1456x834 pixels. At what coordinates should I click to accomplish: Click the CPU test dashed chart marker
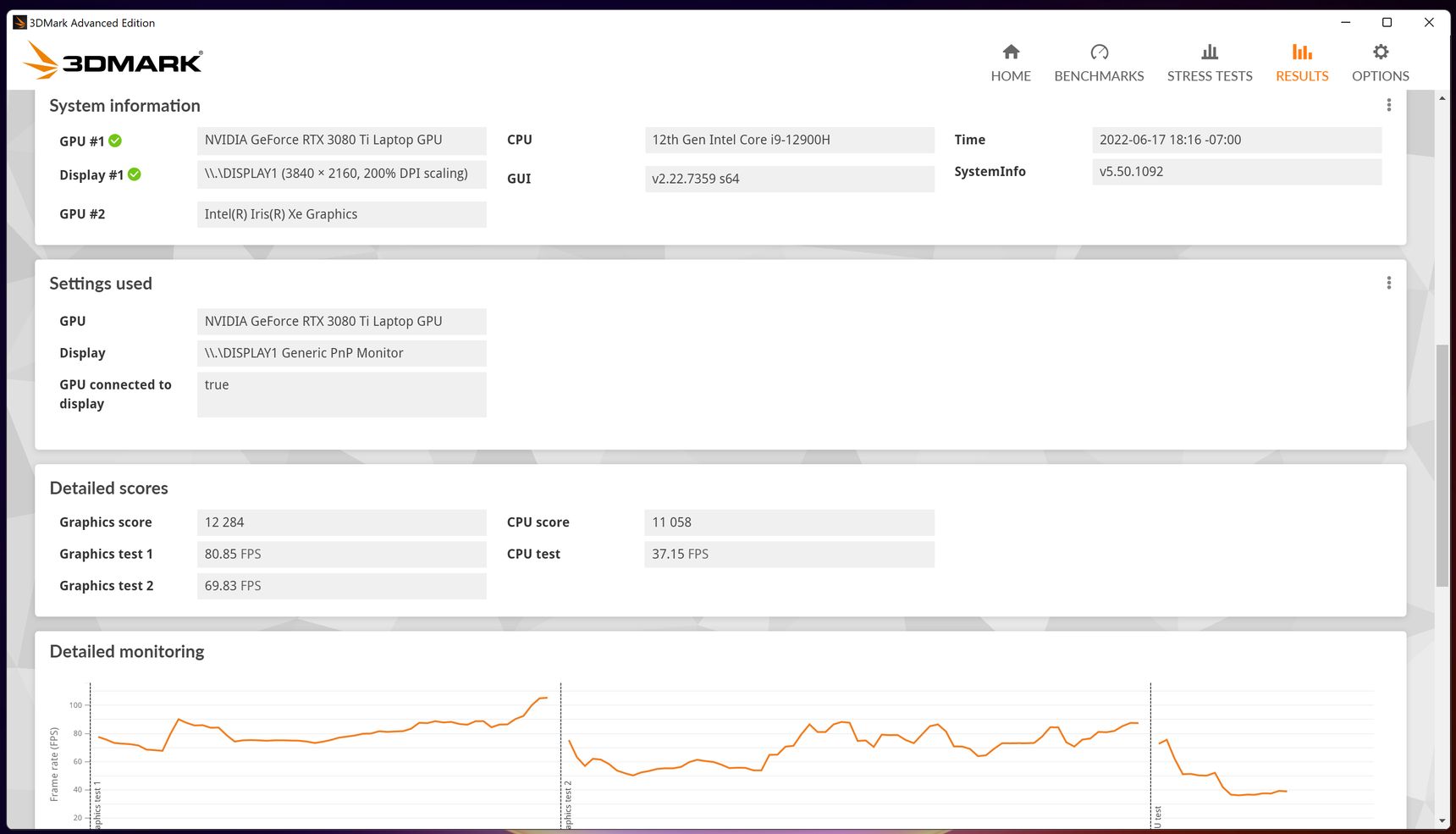(1150, 754)
